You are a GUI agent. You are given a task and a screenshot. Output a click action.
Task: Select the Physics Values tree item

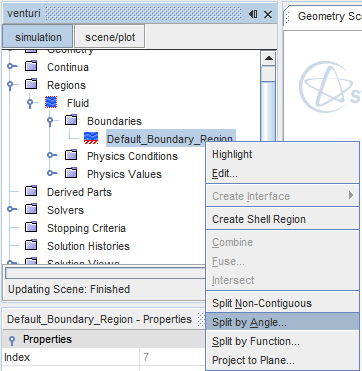point(124,174)
